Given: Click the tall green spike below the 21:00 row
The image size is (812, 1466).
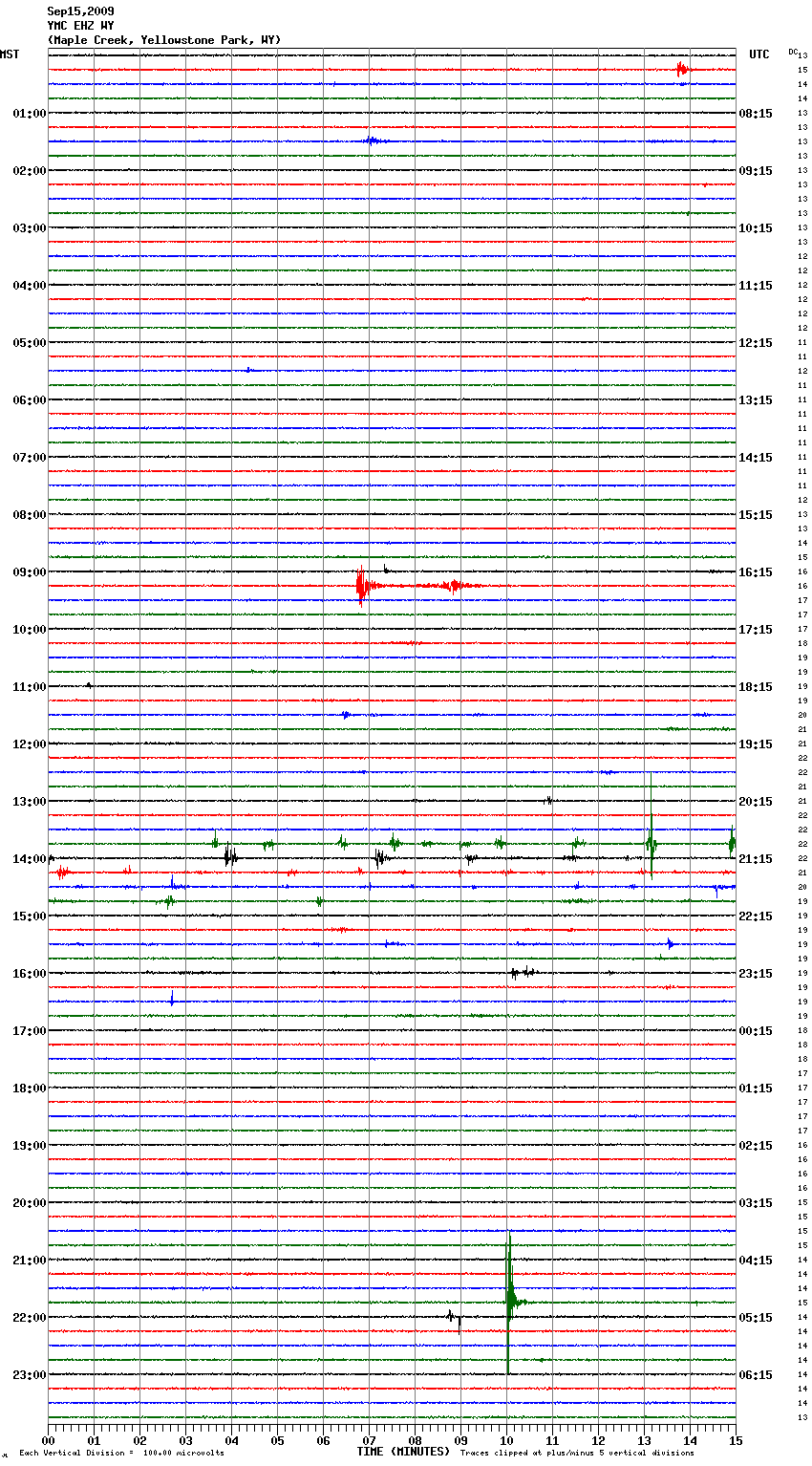Looking at the screenshot, I should tap(508, 1302).
